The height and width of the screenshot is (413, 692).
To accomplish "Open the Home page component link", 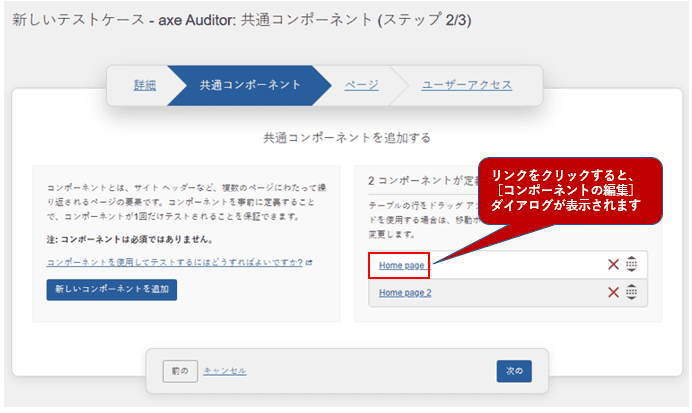I will pyautogui.click(x=404, y=265).
